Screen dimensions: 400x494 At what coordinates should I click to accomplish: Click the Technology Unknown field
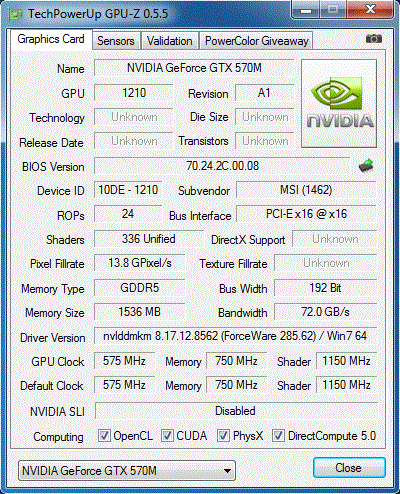(134, 117)
